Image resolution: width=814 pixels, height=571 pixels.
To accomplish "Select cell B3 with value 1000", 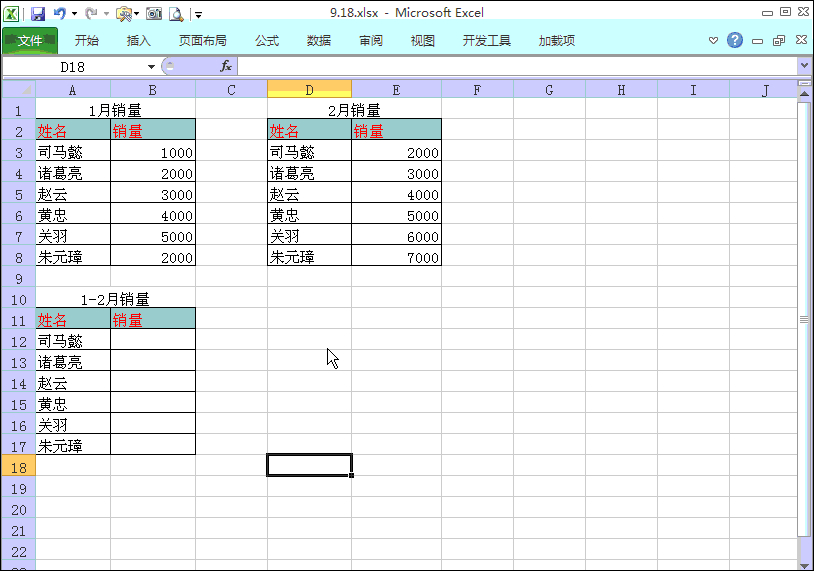I will click(x=153, y=152).
